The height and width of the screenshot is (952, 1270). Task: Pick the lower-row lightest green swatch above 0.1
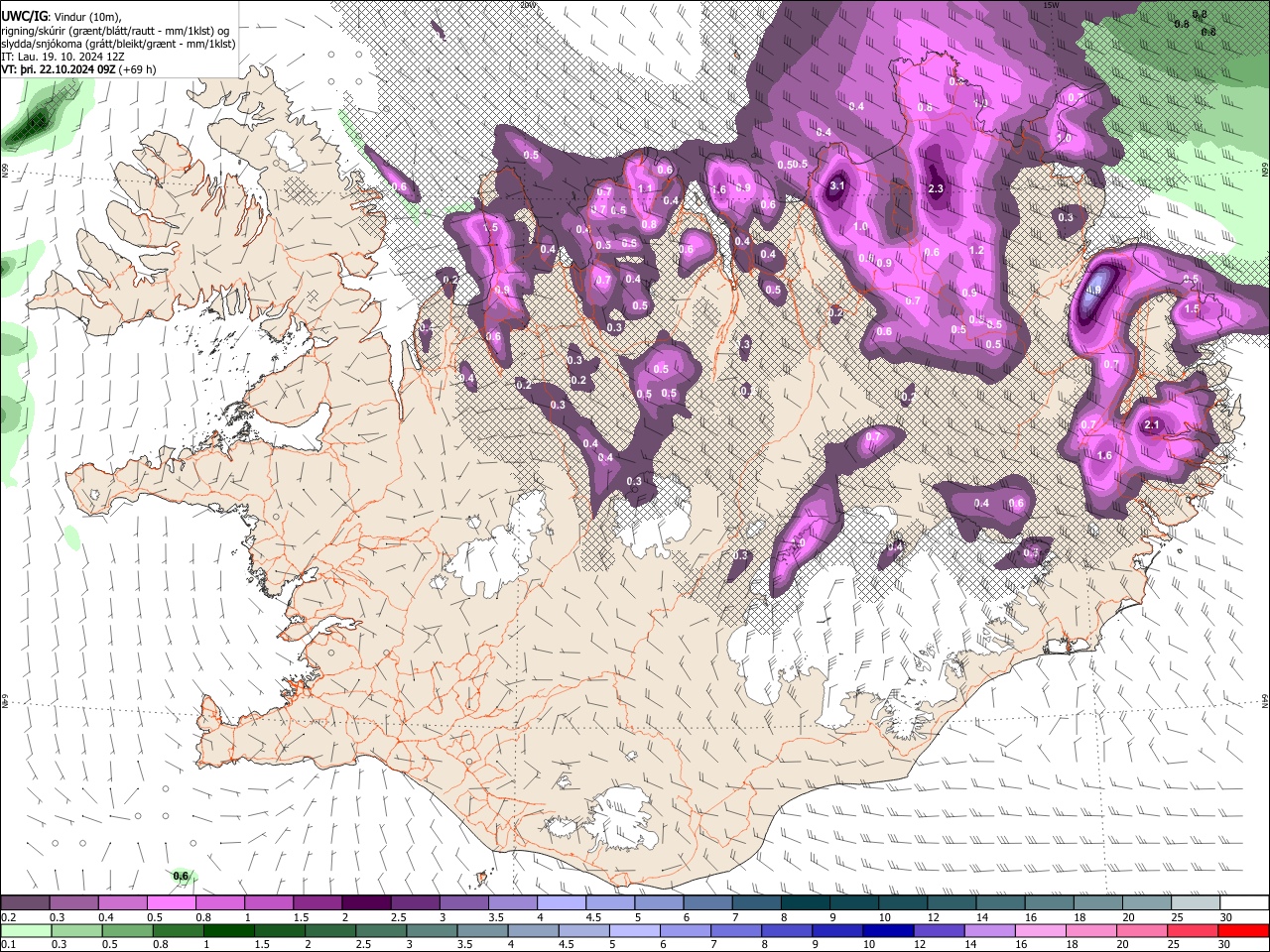[26, 930]
